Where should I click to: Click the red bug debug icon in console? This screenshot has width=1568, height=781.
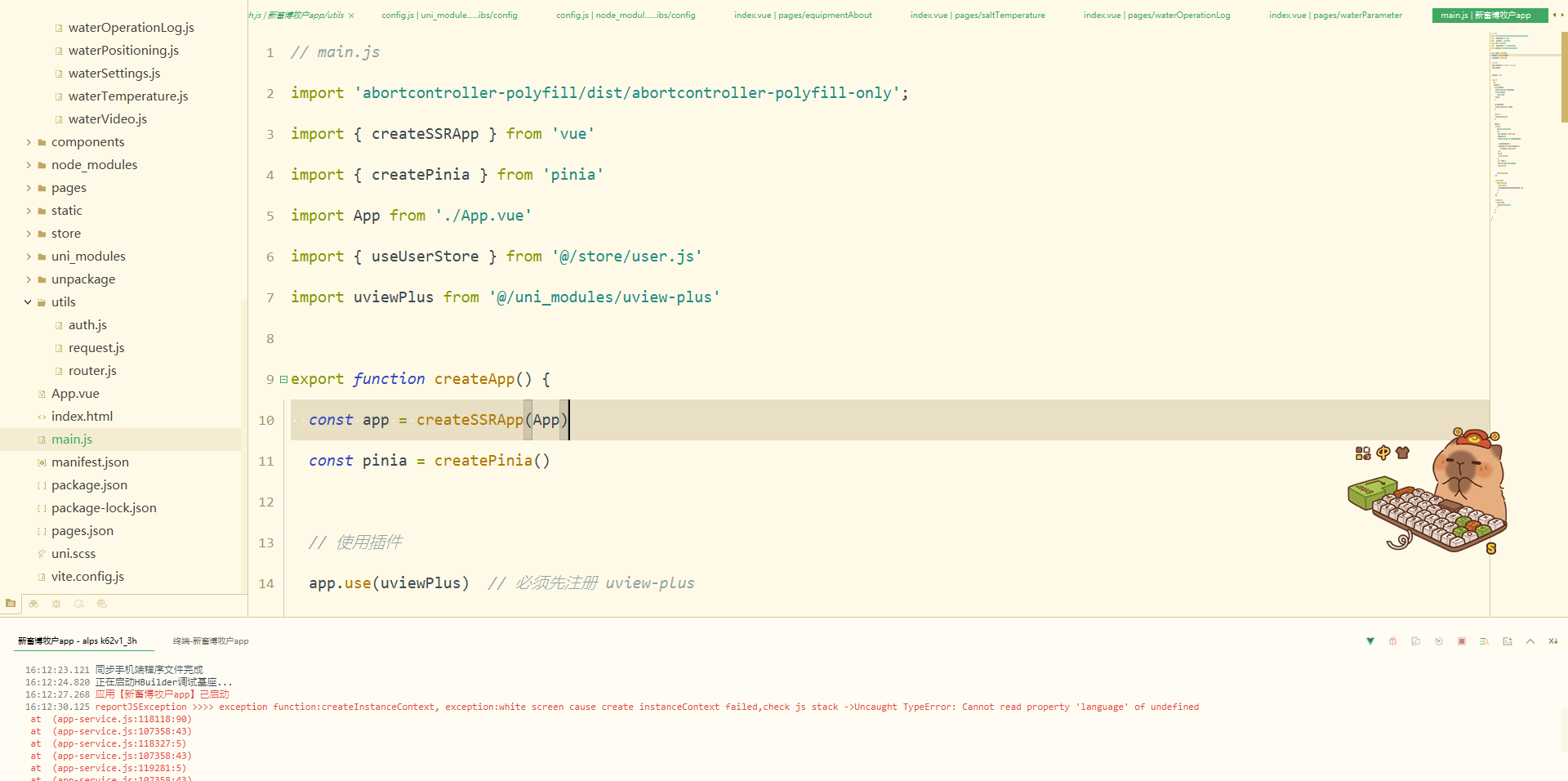point(1393,641)
